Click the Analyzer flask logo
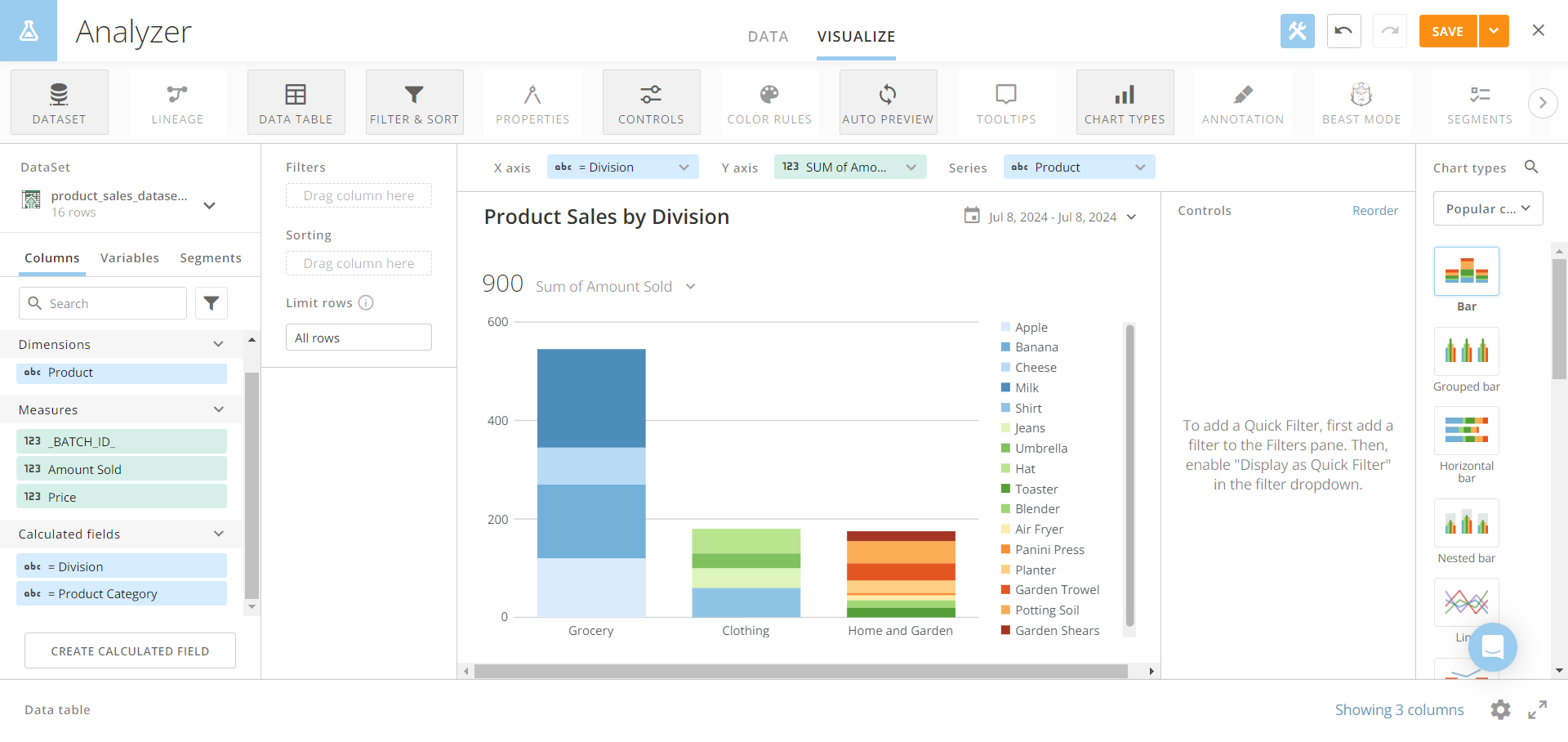The image size is (1568, 742). click(x=29, y=30)
